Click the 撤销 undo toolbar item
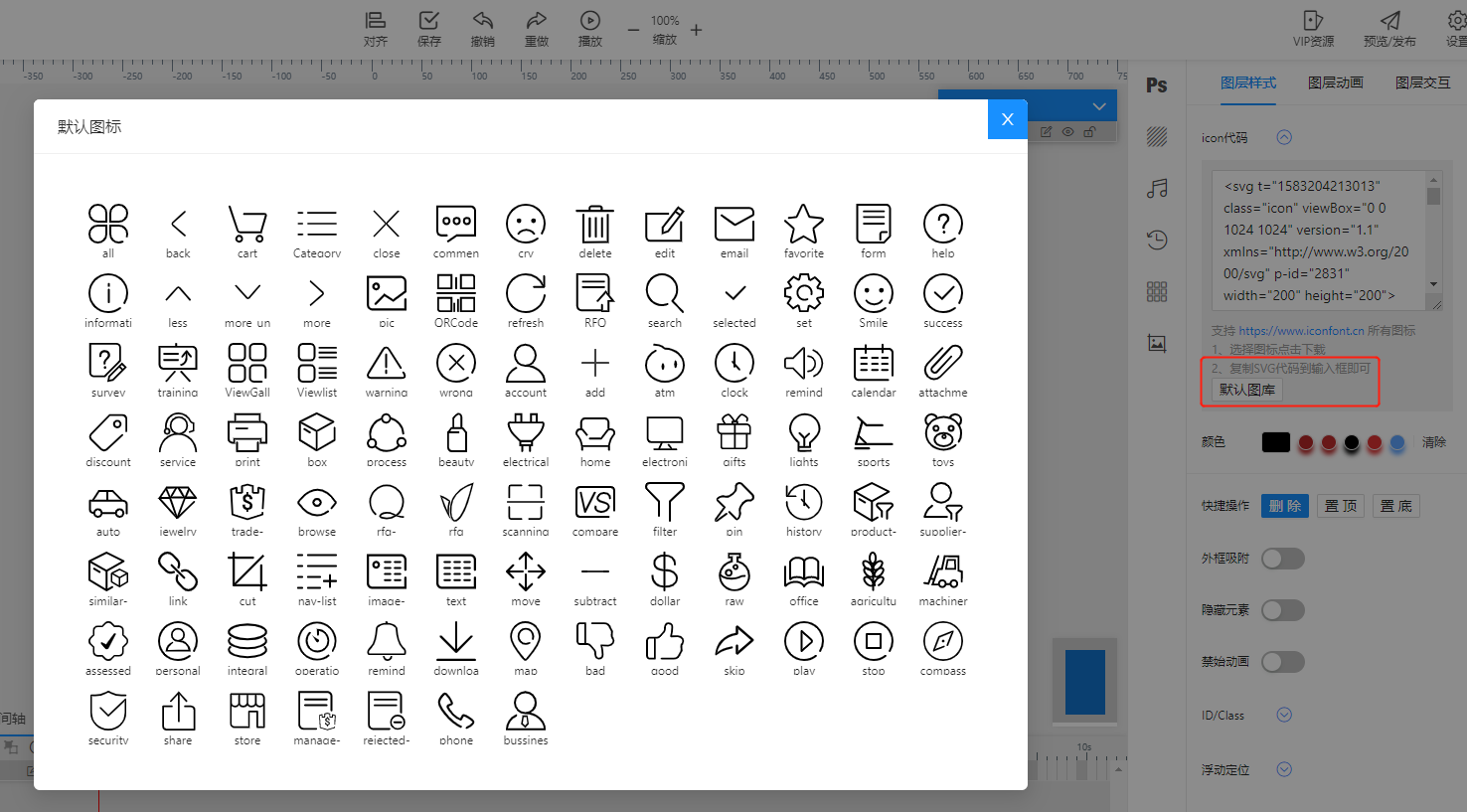The height and width of the screenshot is (812, 1467). click(483, 29)
